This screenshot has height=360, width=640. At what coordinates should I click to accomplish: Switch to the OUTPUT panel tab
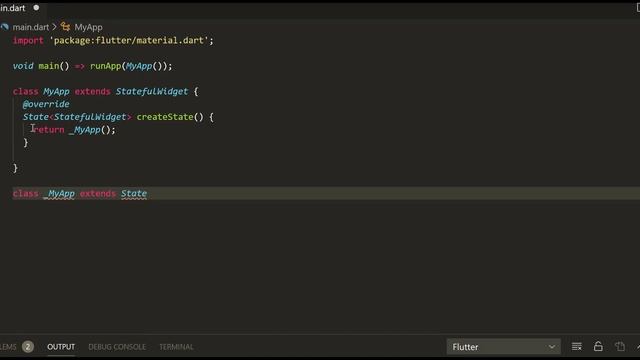(61, 347)
